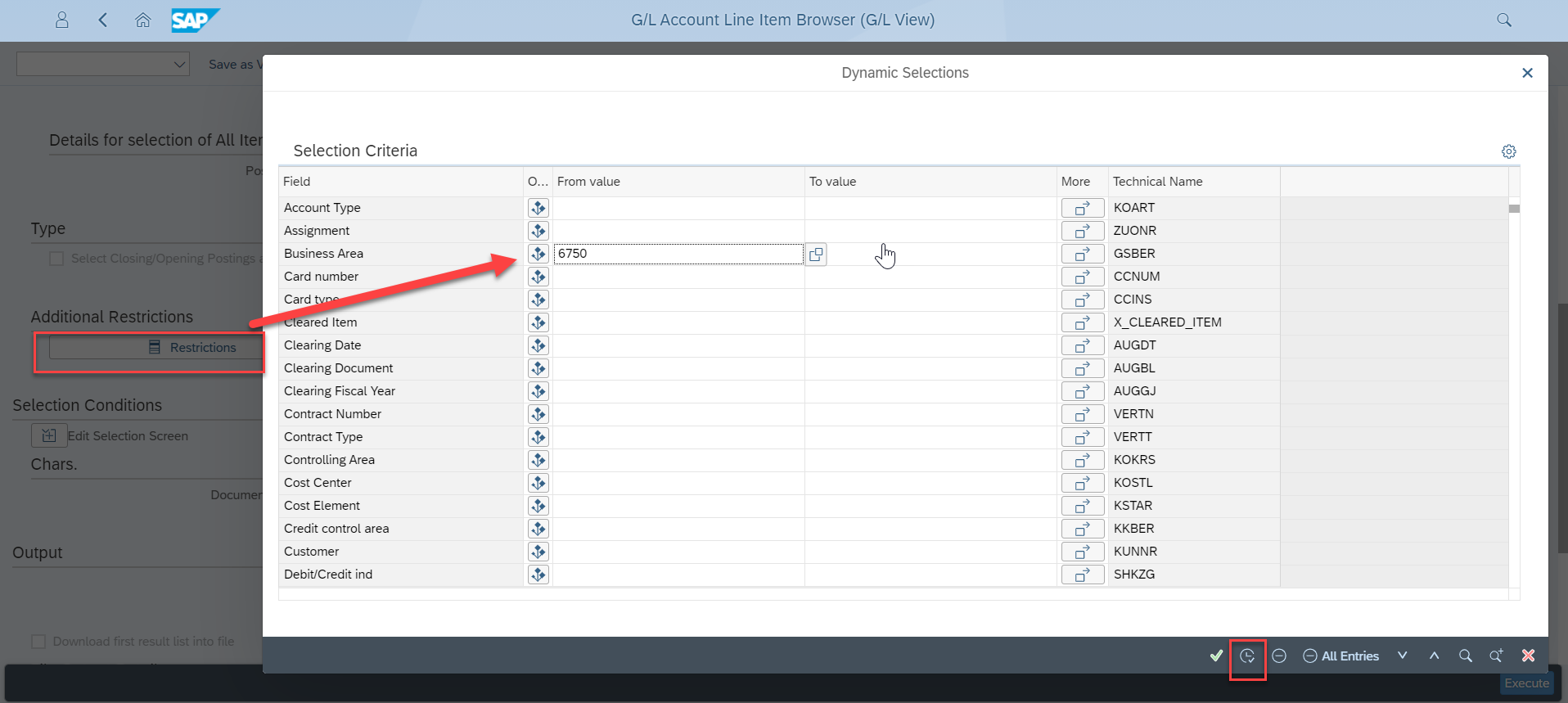The image size is (1568, 703).
Task: Open table settings gear icon
Action: point(1508,151)
